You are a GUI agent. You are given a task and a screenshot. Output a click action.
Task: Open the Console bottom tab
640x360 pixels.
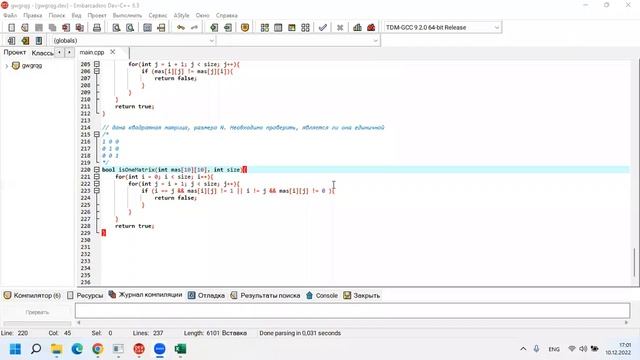[x=322, y=295]
